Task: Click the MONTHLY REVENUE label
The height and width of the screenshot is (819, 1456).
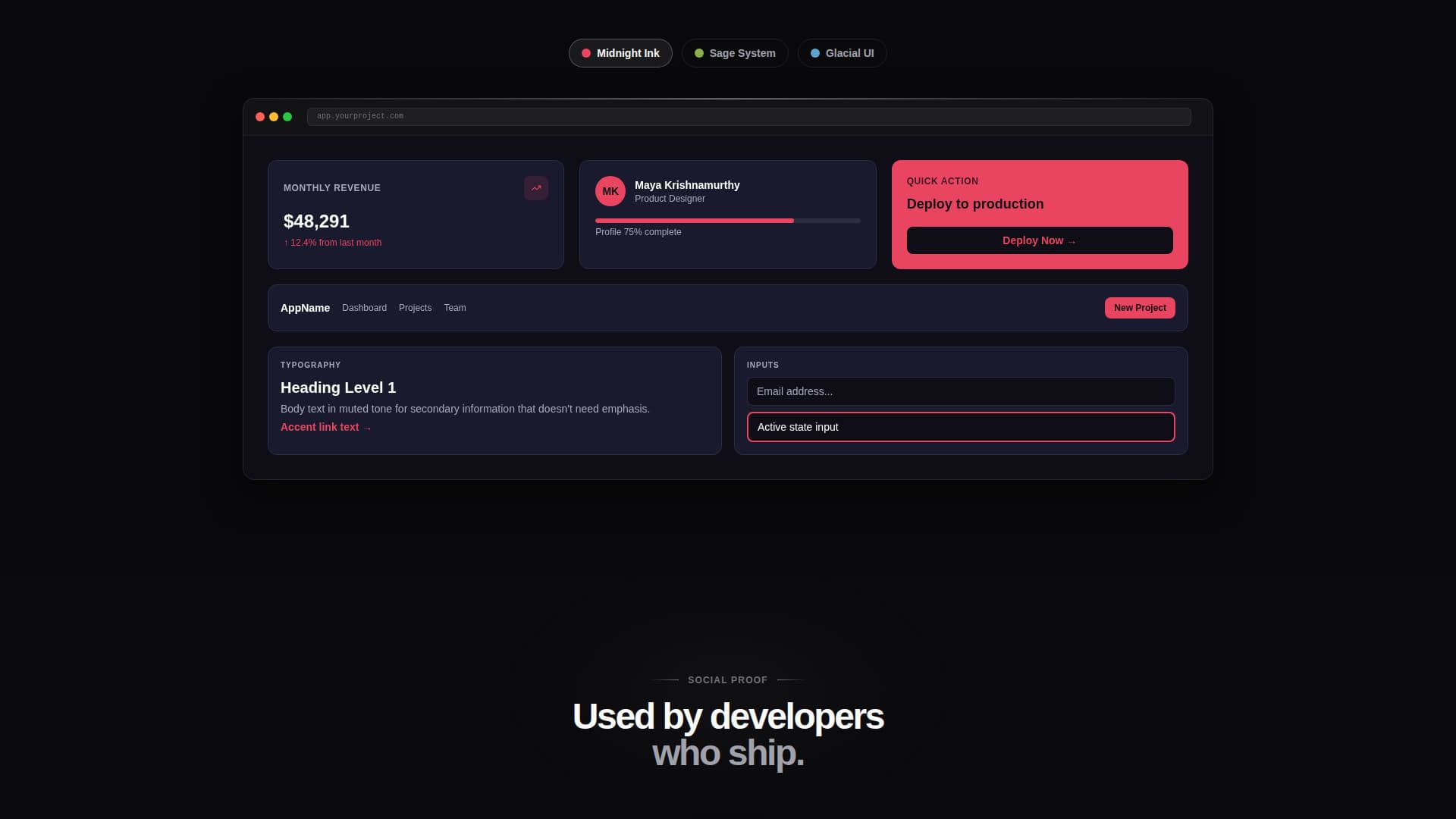Action: click(x=332, y=188)
